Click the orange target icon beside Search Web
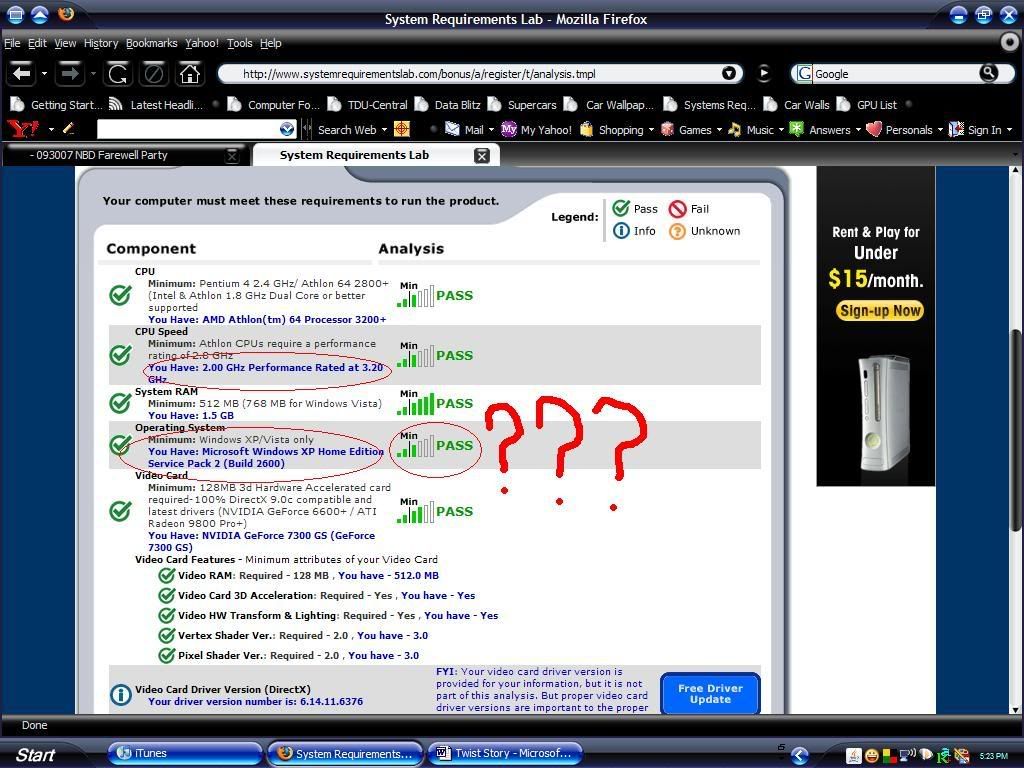The height and width of the screenshot is (768, 1024). [x=402, y=129]
